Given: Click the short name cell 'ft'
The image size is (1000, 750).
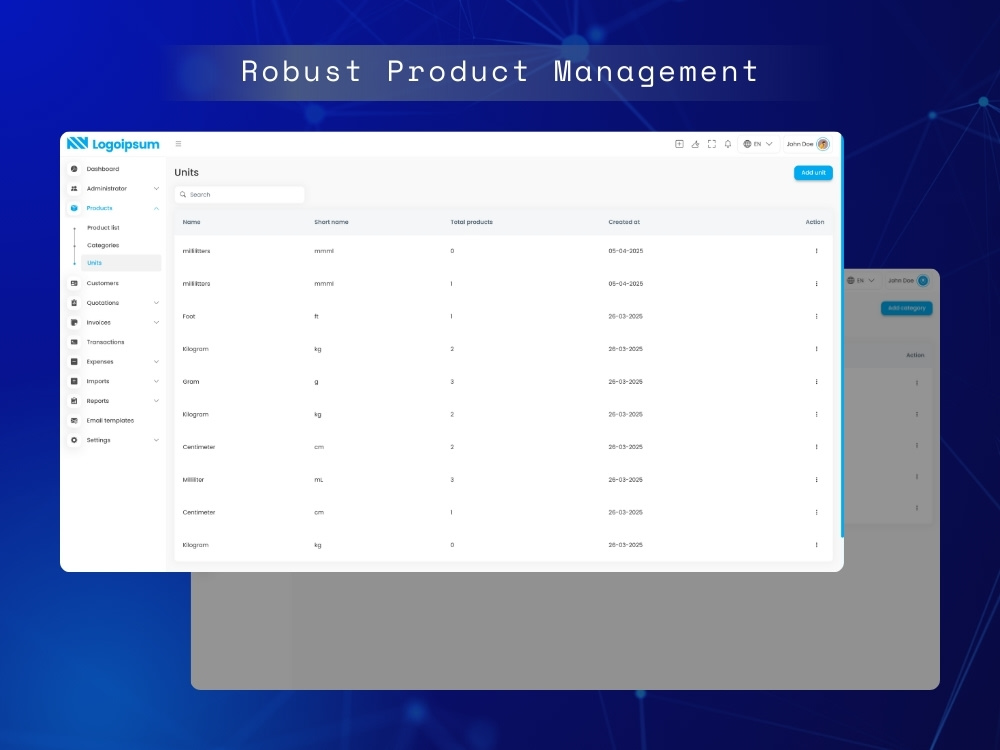Looking at the screenshot, I should pyautogui.click(x=316, y=316).
